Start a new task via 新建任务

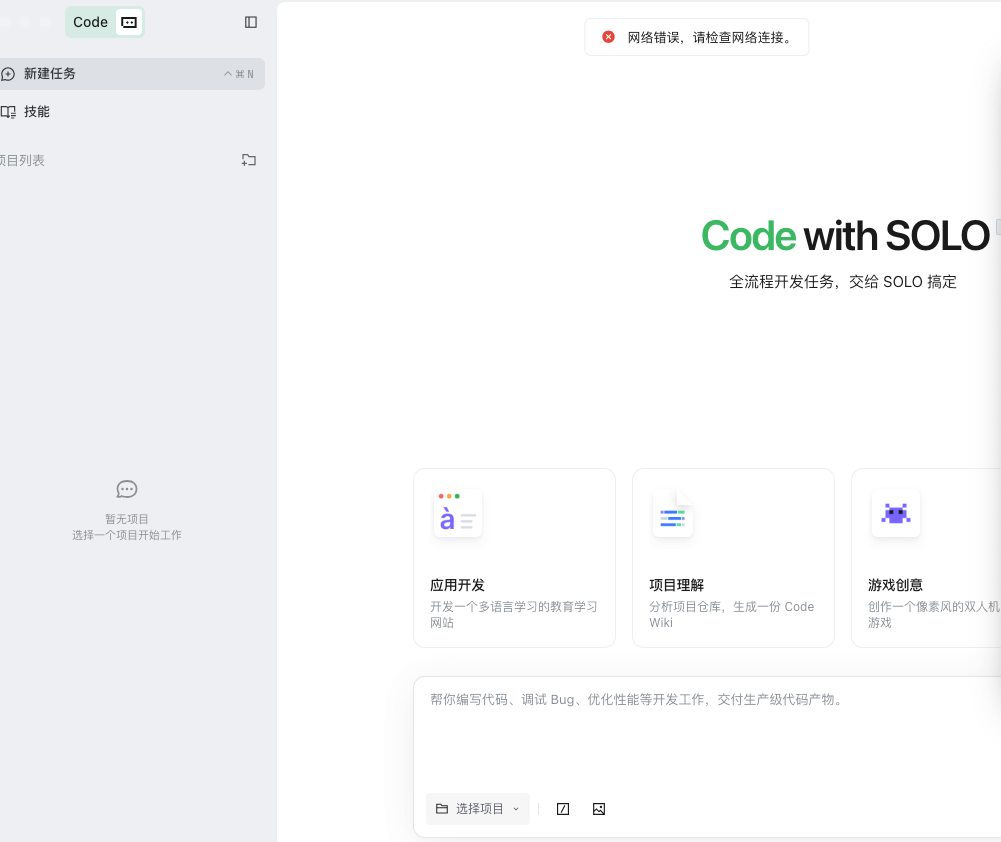point(131,74)
